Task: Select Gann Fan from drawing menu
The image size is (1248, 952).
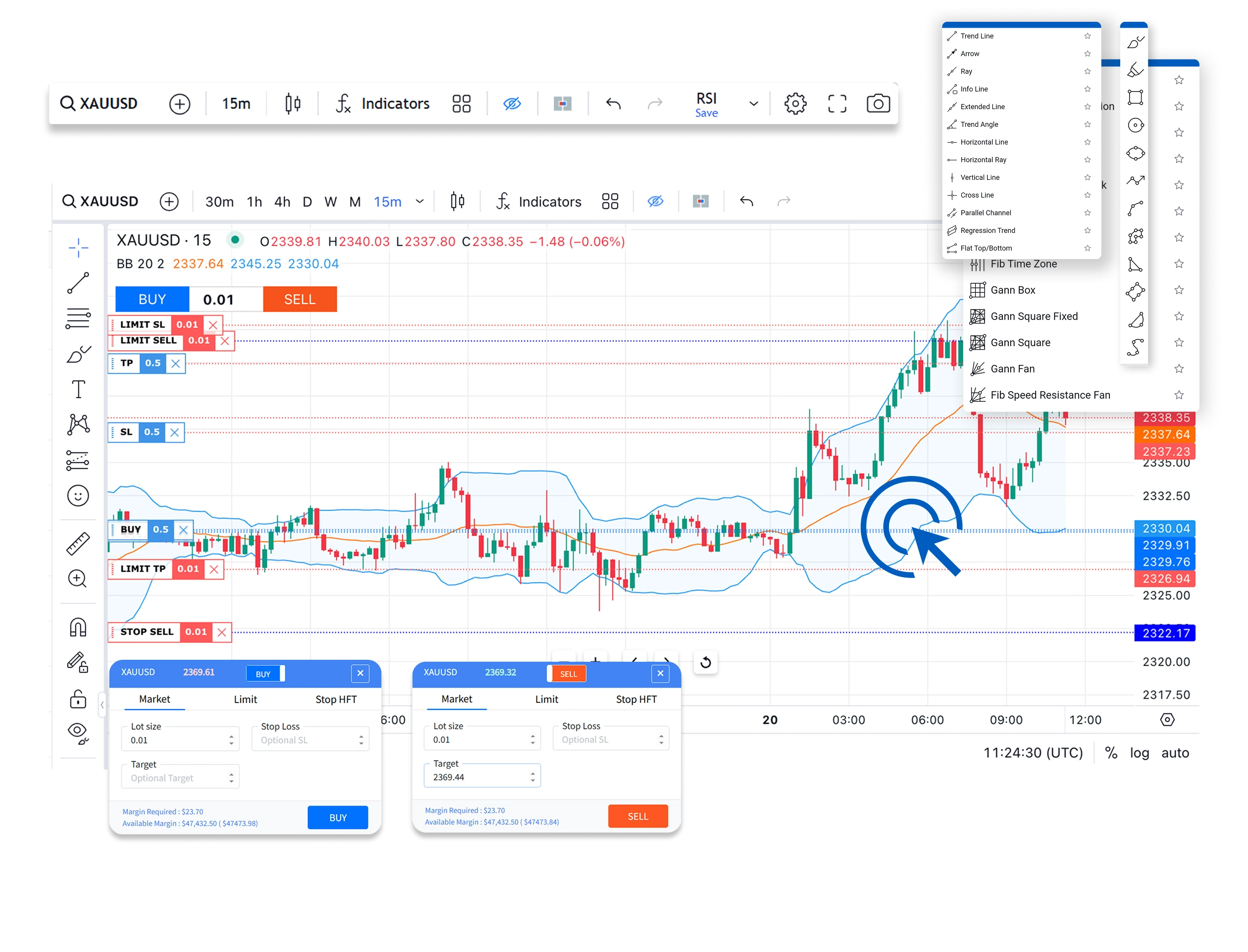Action: pyautogui.click(x=1012, y=369)
